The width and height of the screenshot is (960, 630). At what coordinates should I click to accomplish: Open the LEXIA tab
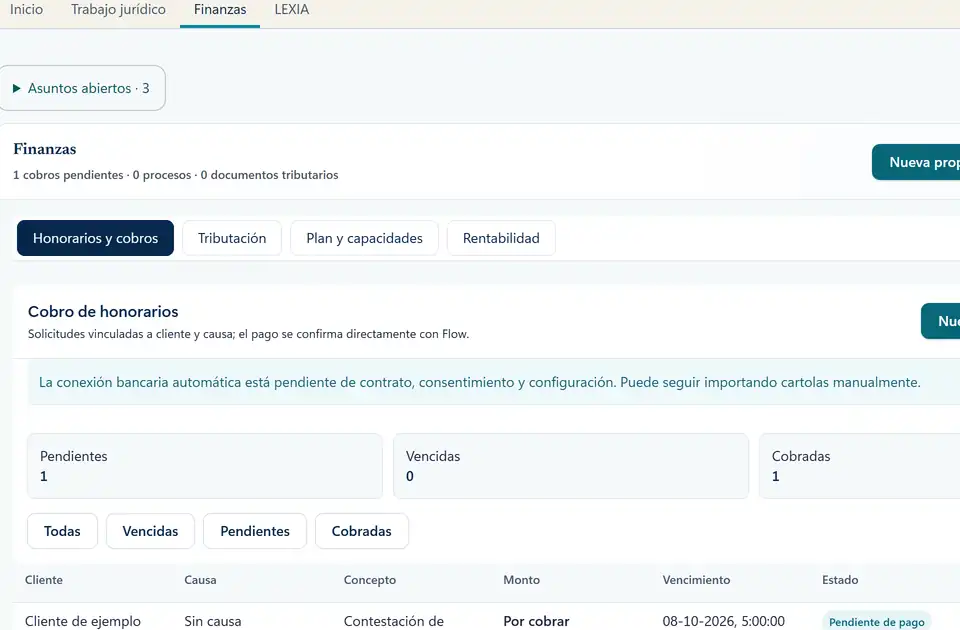click(x=291, y=10)
